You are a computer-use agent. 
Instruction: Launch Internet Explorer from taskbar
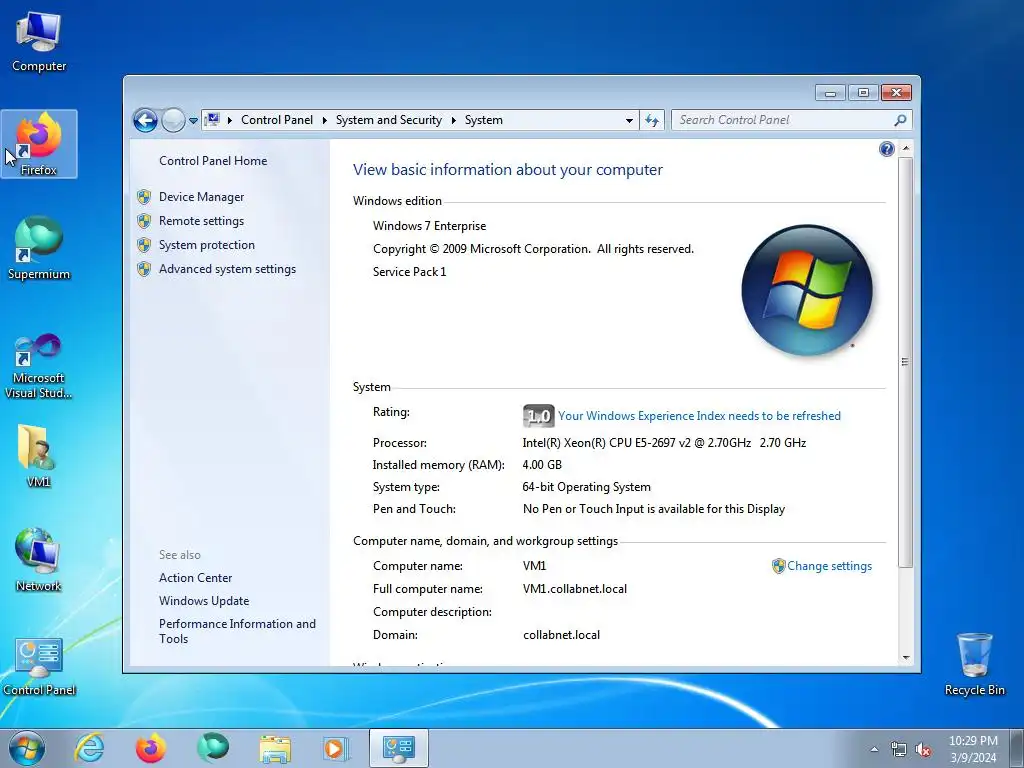click(x=89, y=748)
